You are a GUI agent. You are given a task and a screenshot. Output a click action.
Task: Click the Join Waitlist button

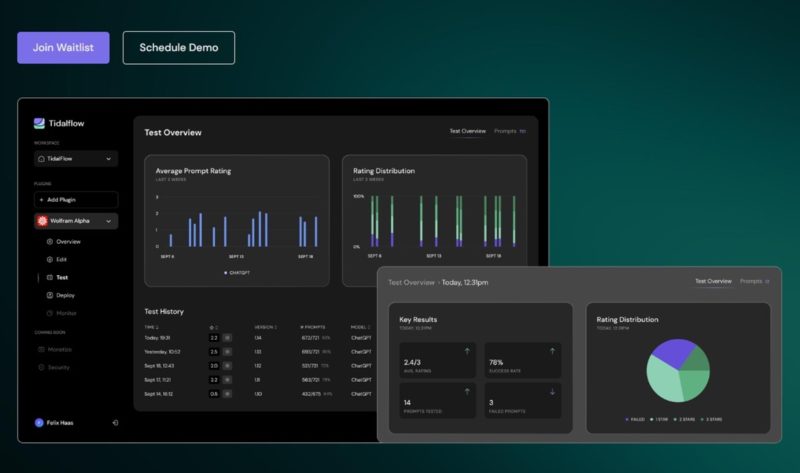(63, 47)
